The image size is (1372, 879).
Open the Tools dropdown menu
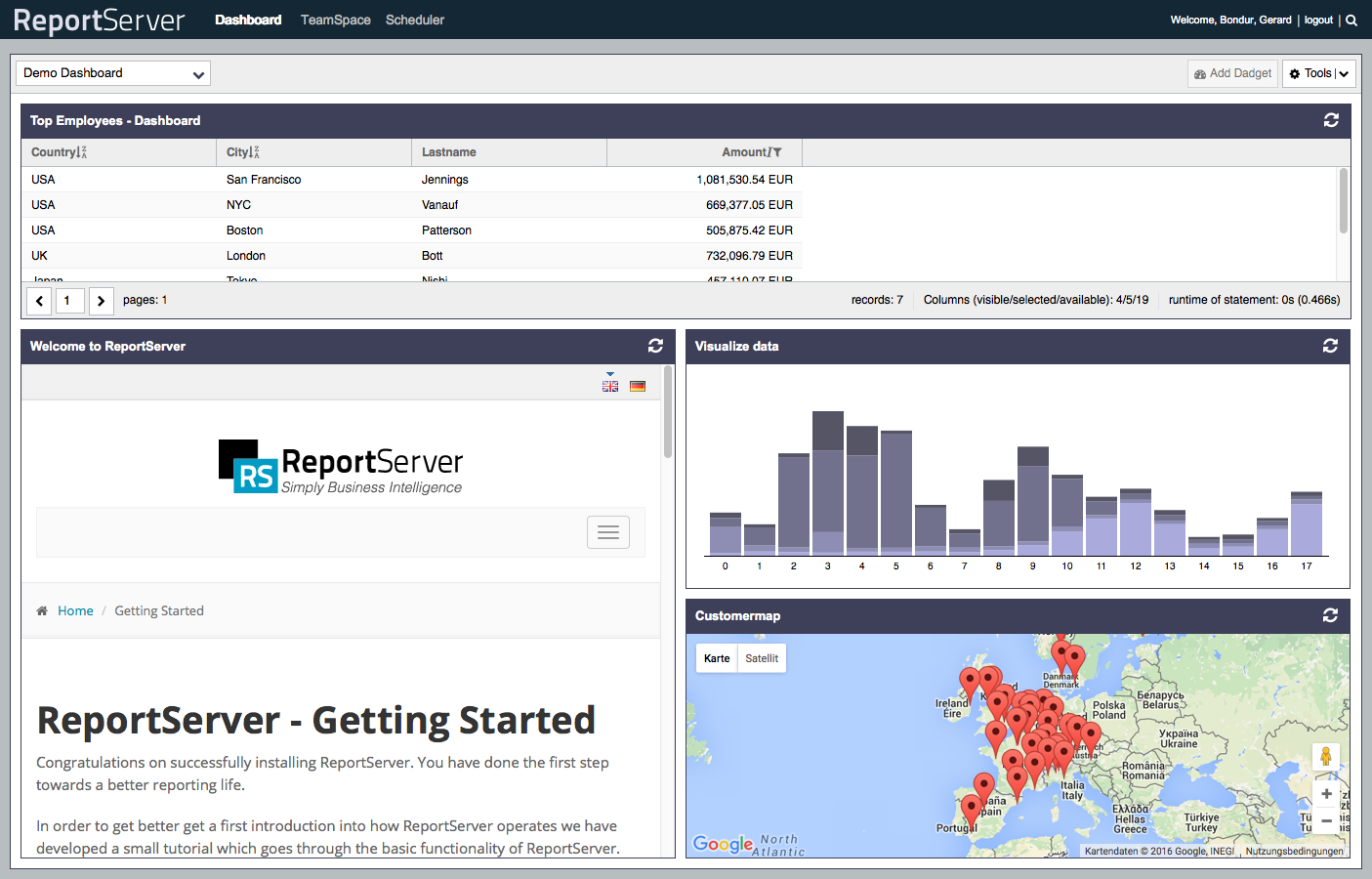pyautogui.click(x=1319, y=73)
